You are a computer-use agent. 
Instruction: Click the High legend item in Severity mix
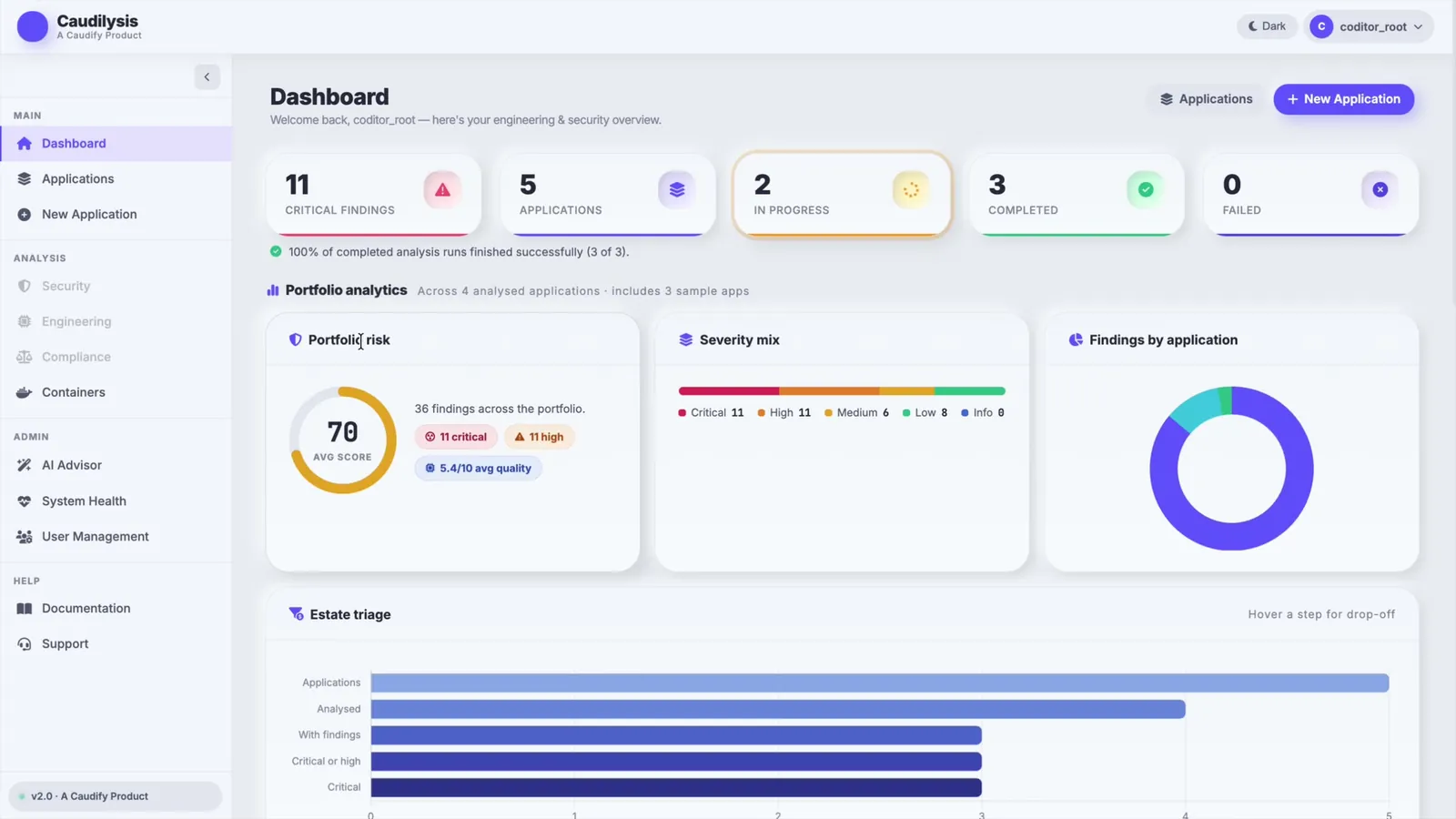784,413
